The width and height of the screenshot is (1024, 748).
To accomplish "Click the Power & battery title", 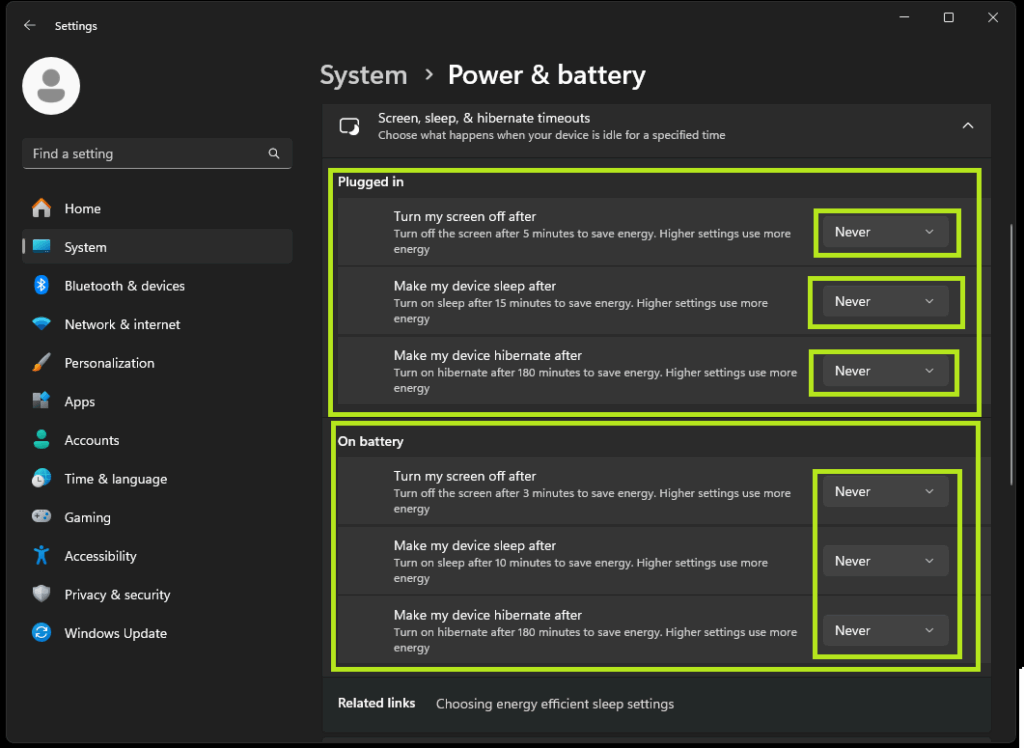I will pyautogui.click(x=547, y=75).
